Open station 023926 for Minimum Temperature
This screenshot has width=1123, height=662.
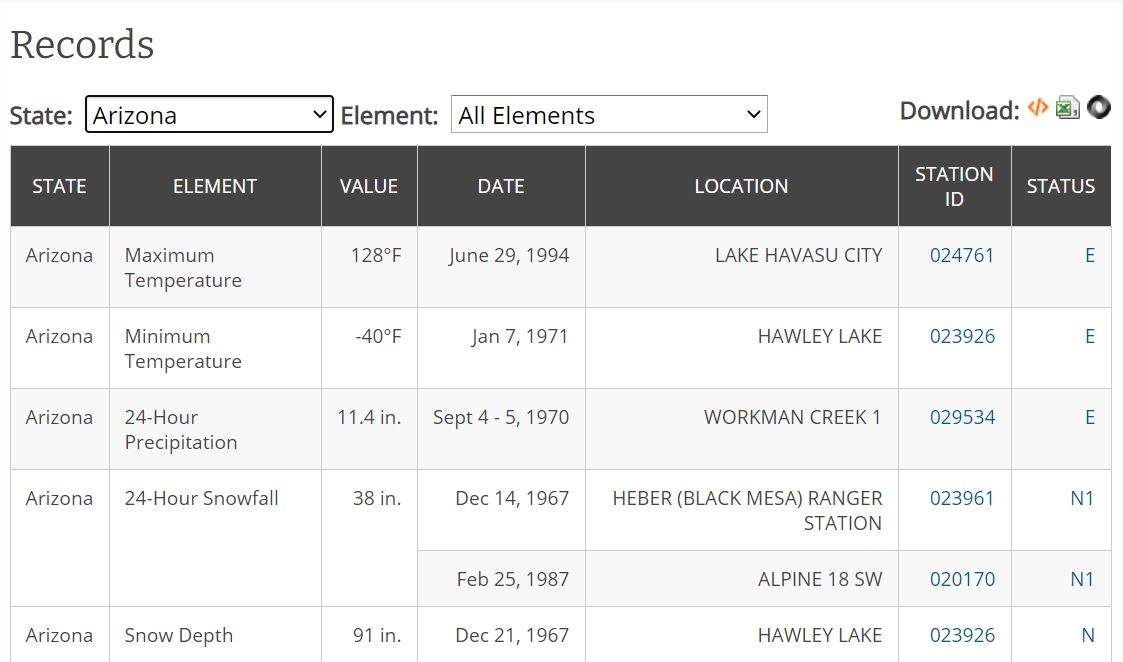point(962,336)
